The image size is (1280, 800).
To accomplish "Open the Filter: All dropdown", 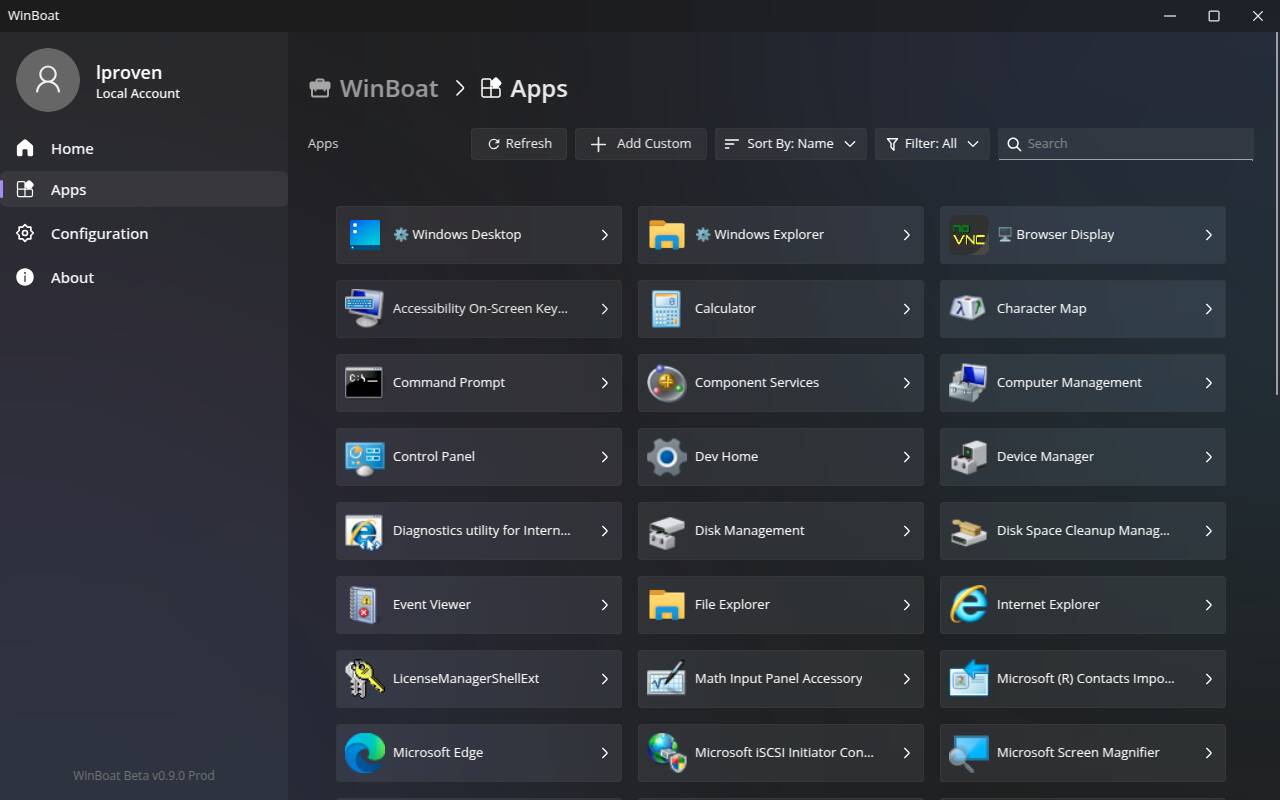I will 932,144.
